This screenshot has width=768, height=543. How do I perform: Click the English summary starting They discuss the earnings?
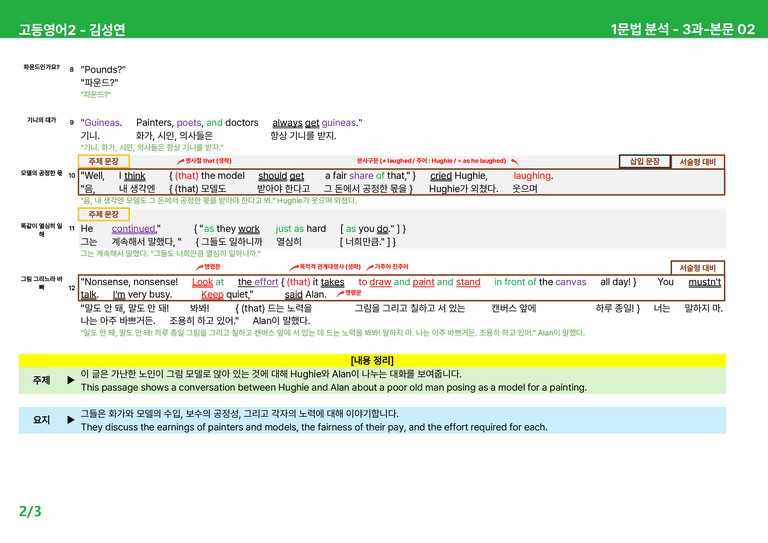tap(314, 427)
